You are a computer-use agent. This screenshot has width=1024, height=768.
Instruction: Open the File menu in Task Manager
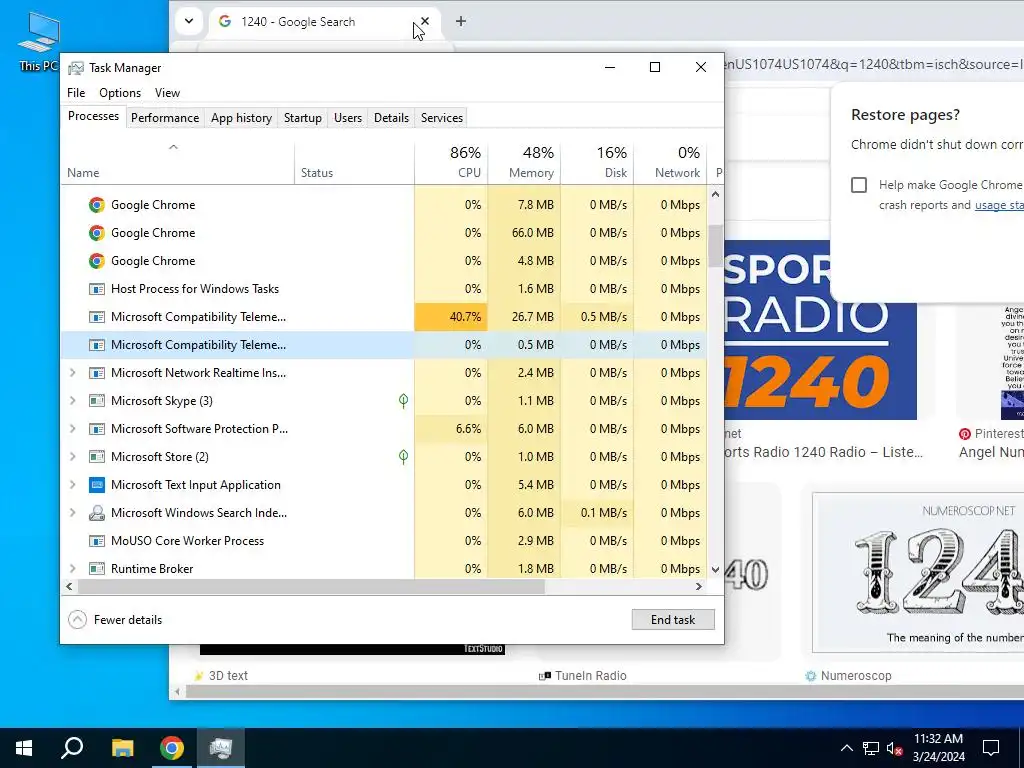(x=76, y=93)
